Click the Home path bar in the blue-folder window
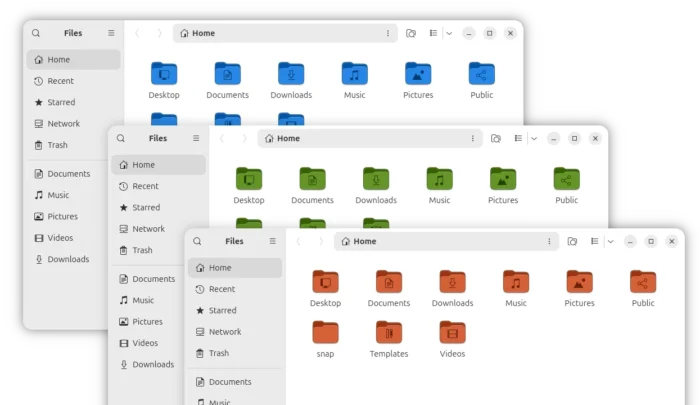The image size is (700, 405). [x=285, y=33]
